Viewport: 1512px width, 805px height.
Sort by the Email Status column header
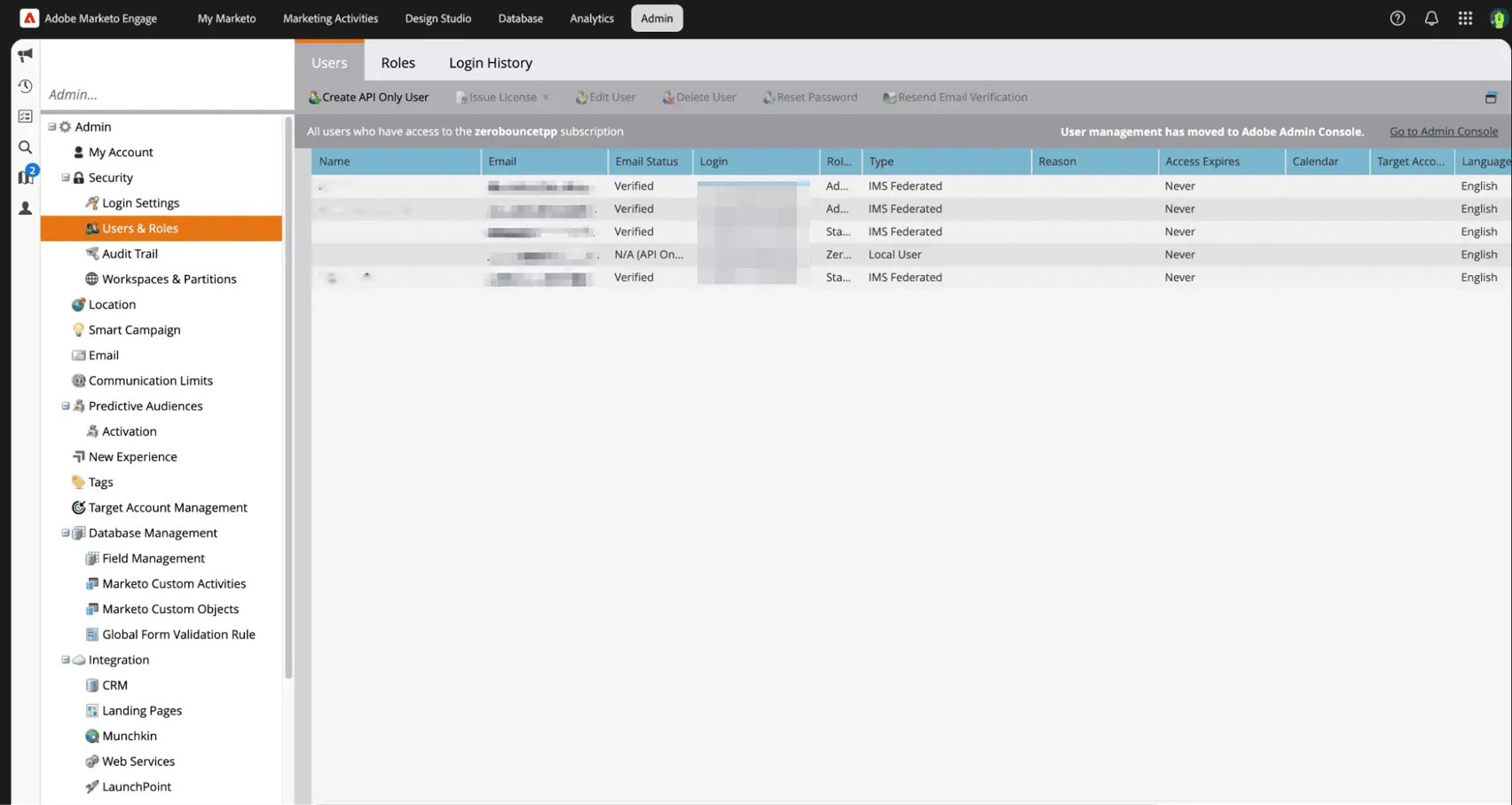point(646,162)
